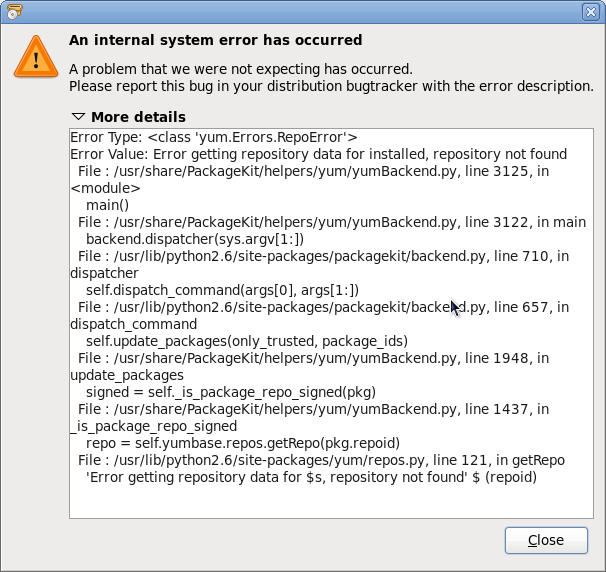Click the final 'Error getting repository data for $s' line
Image resolution: width=606 pixels, height=572 pixels.
click(x=311, y=477)
